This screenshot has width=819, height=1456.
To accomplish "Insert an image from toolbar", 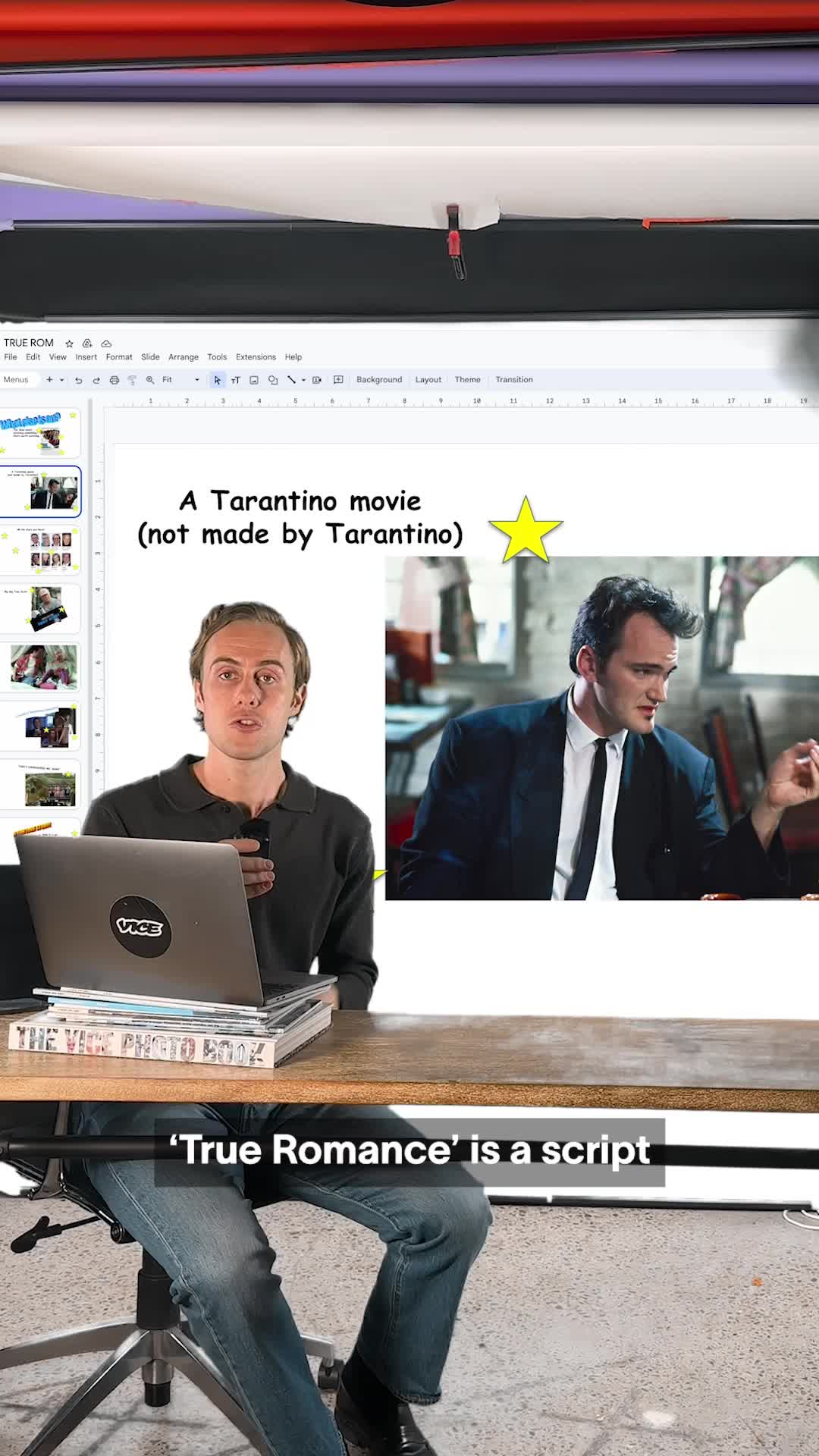I will 254,380.
